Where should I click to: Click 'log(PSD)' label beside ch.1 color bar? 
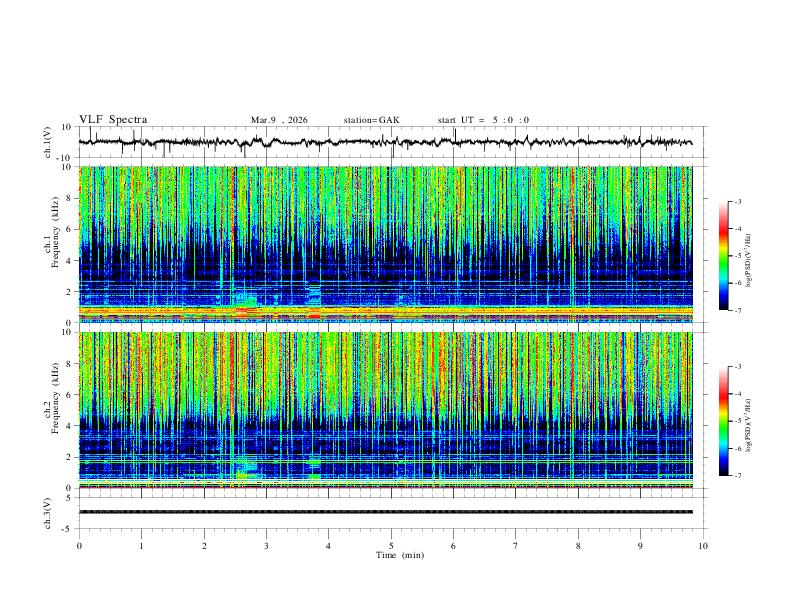click(x=748, y=261)
